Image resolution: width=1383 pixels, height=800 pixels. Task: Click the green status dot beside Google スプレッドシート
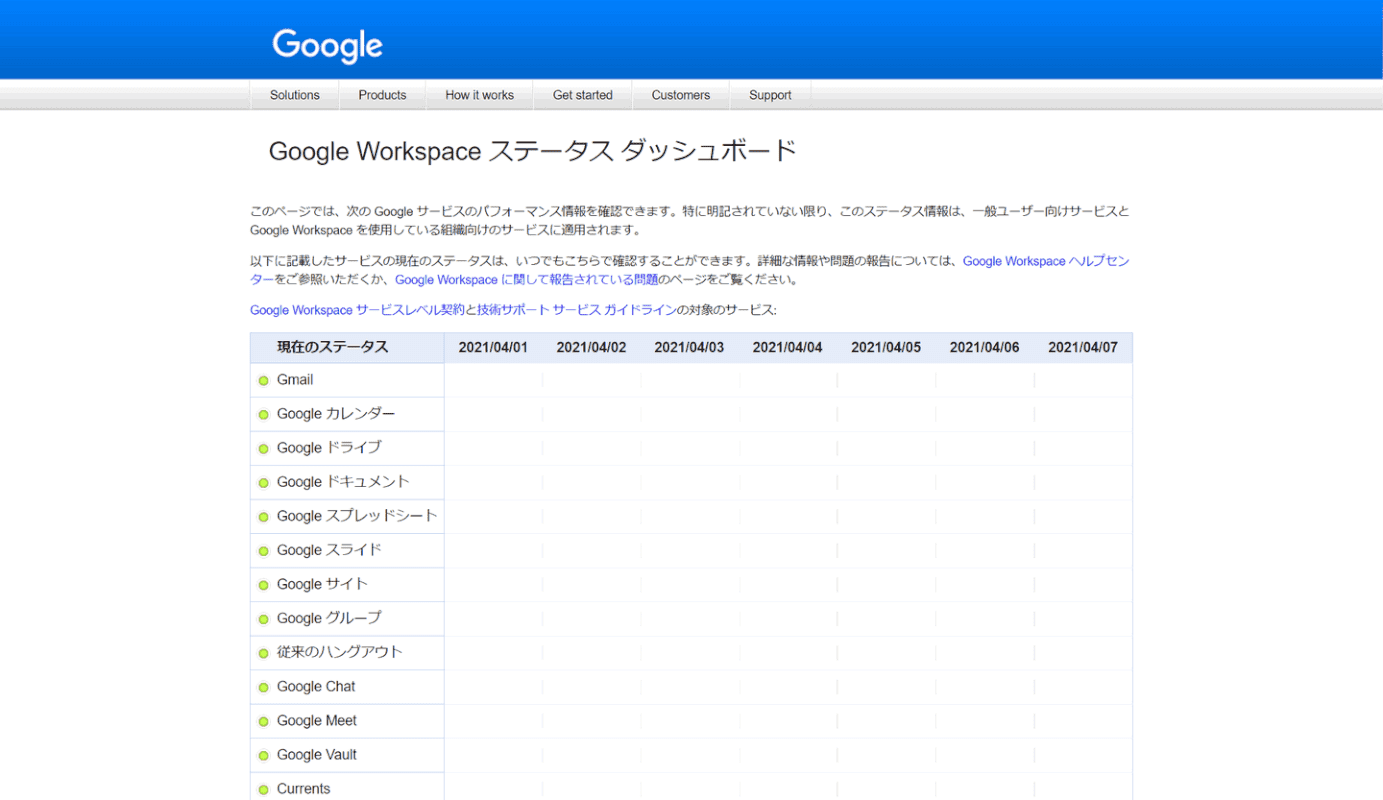[x=264, y=517]
